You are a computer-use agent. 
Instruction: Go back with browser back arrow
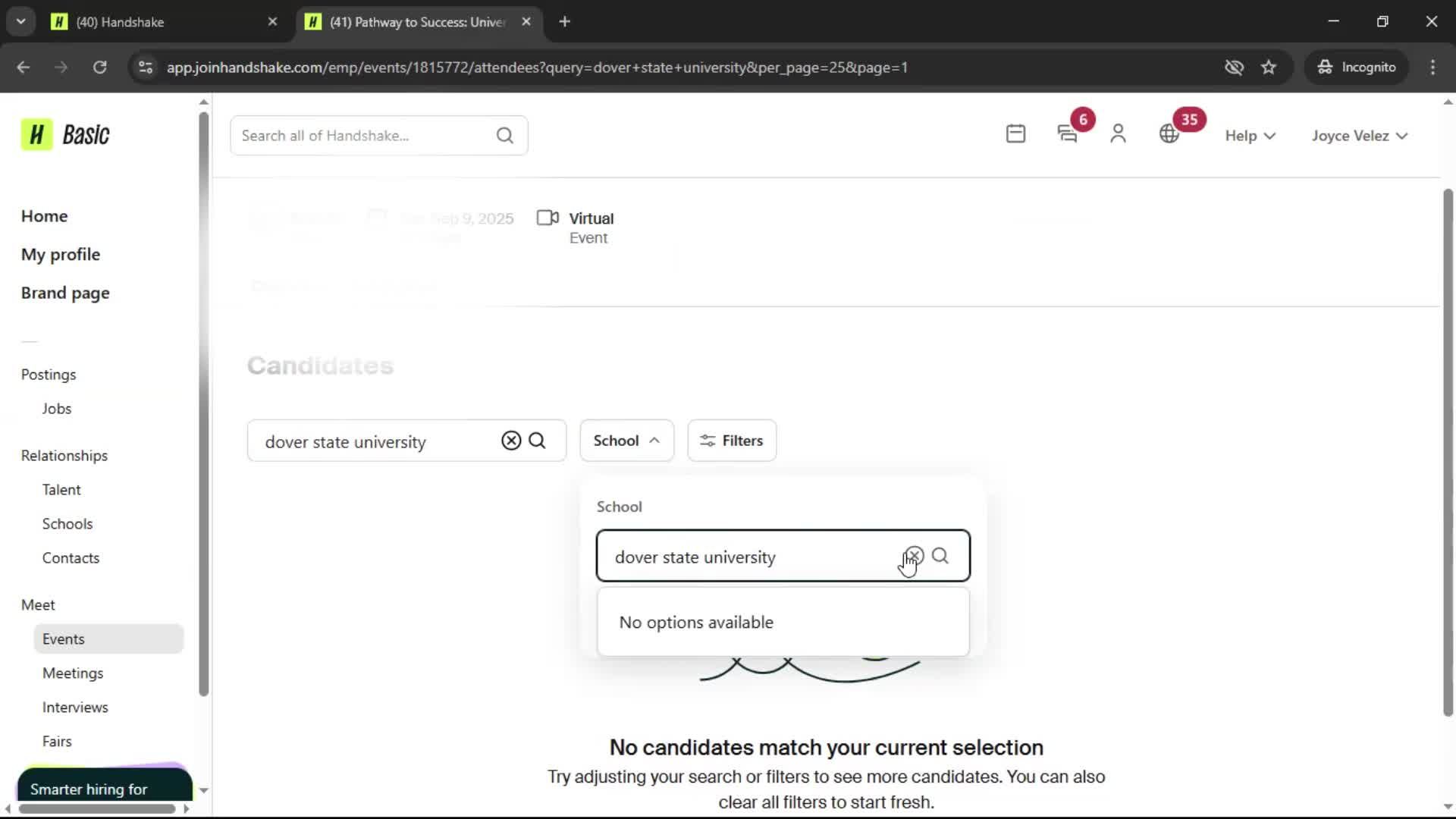click(x=24, y=67)
